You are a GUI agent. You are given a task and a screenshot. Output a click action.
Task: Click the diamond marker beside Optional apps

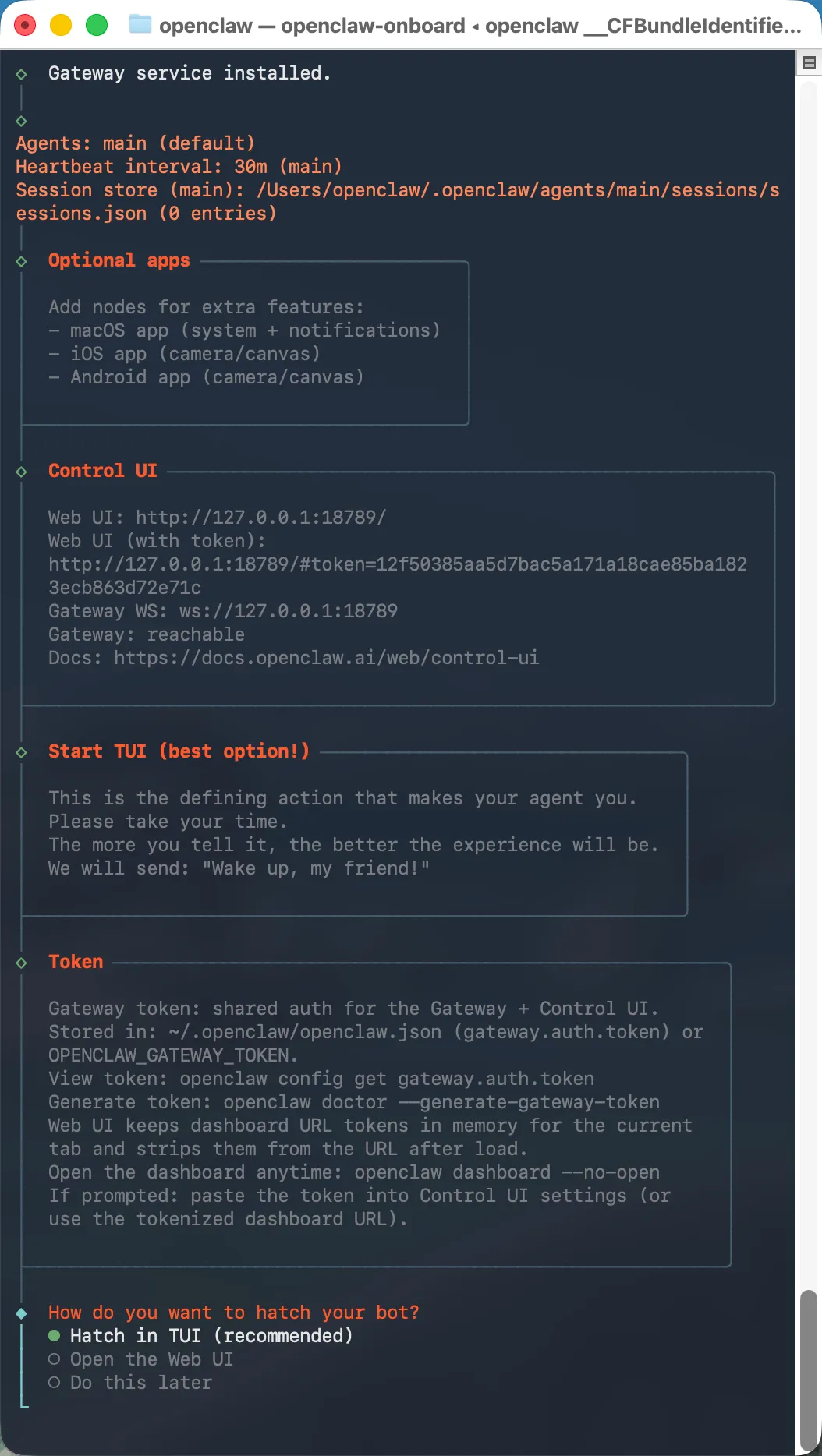point(21,261)
